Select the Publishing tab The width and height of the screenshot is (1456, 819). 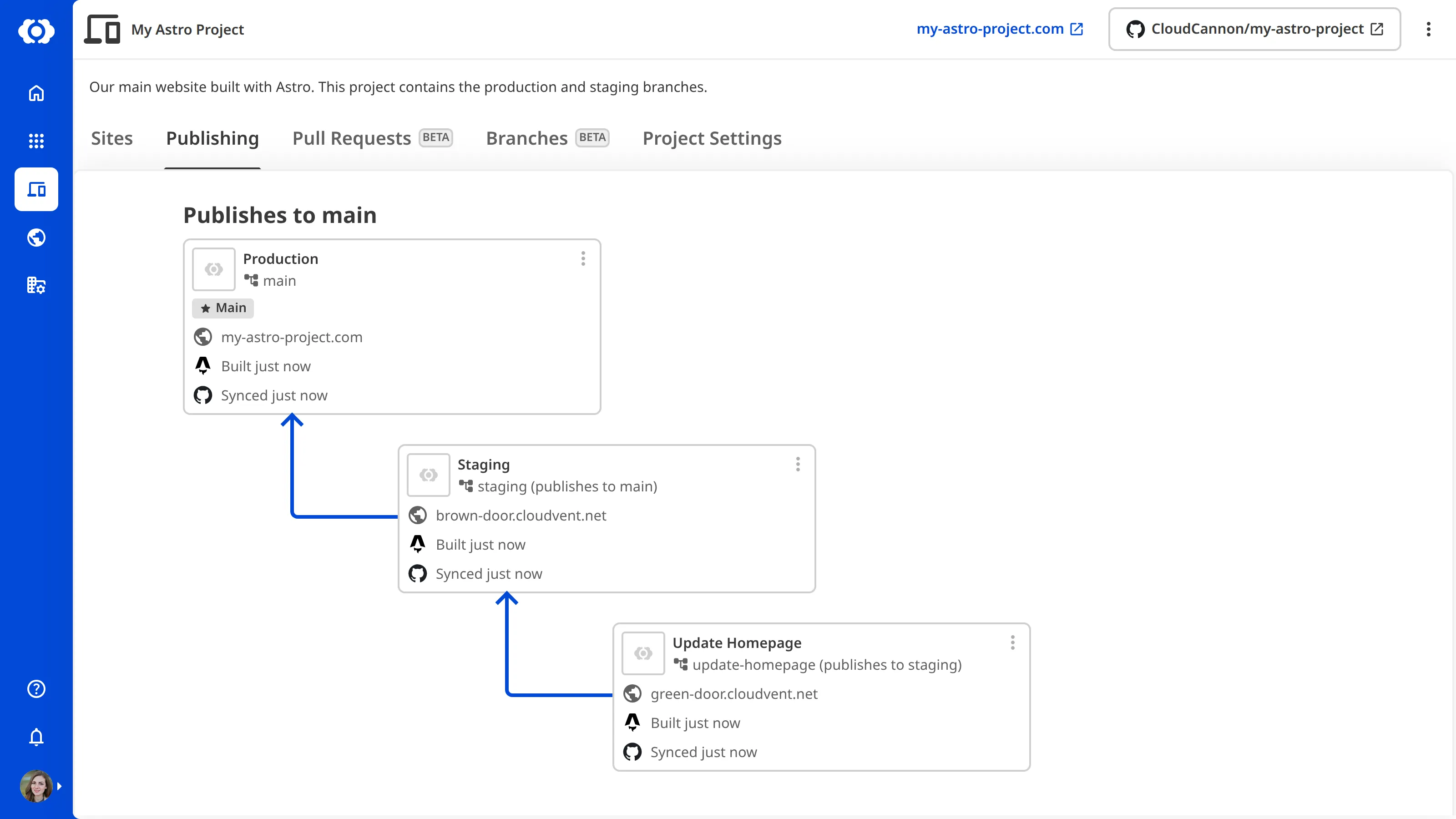pyautogui.click(x=212, y=138)
